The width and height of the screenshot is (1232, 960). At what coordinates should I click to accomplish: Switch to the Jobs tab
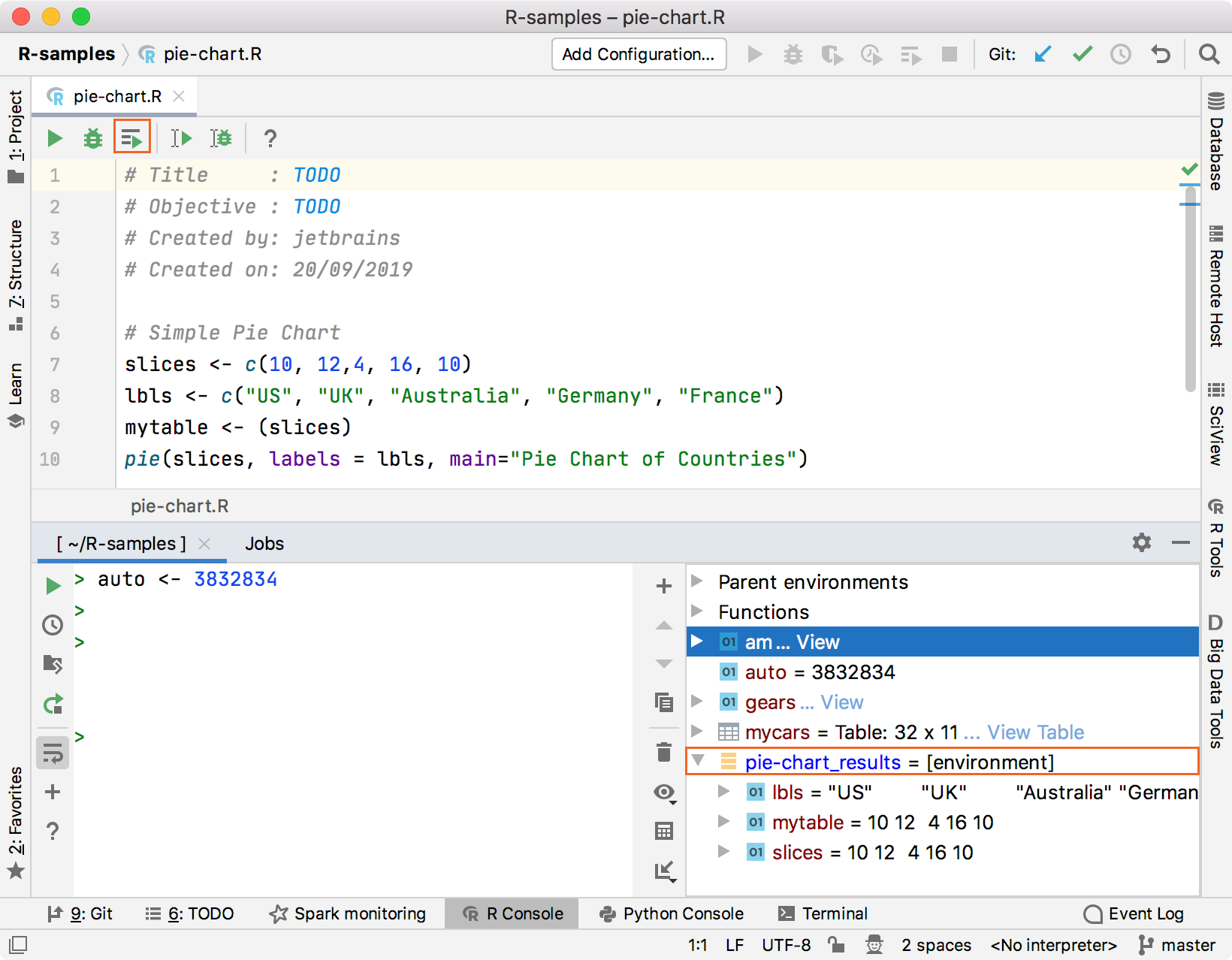(264, 543)
